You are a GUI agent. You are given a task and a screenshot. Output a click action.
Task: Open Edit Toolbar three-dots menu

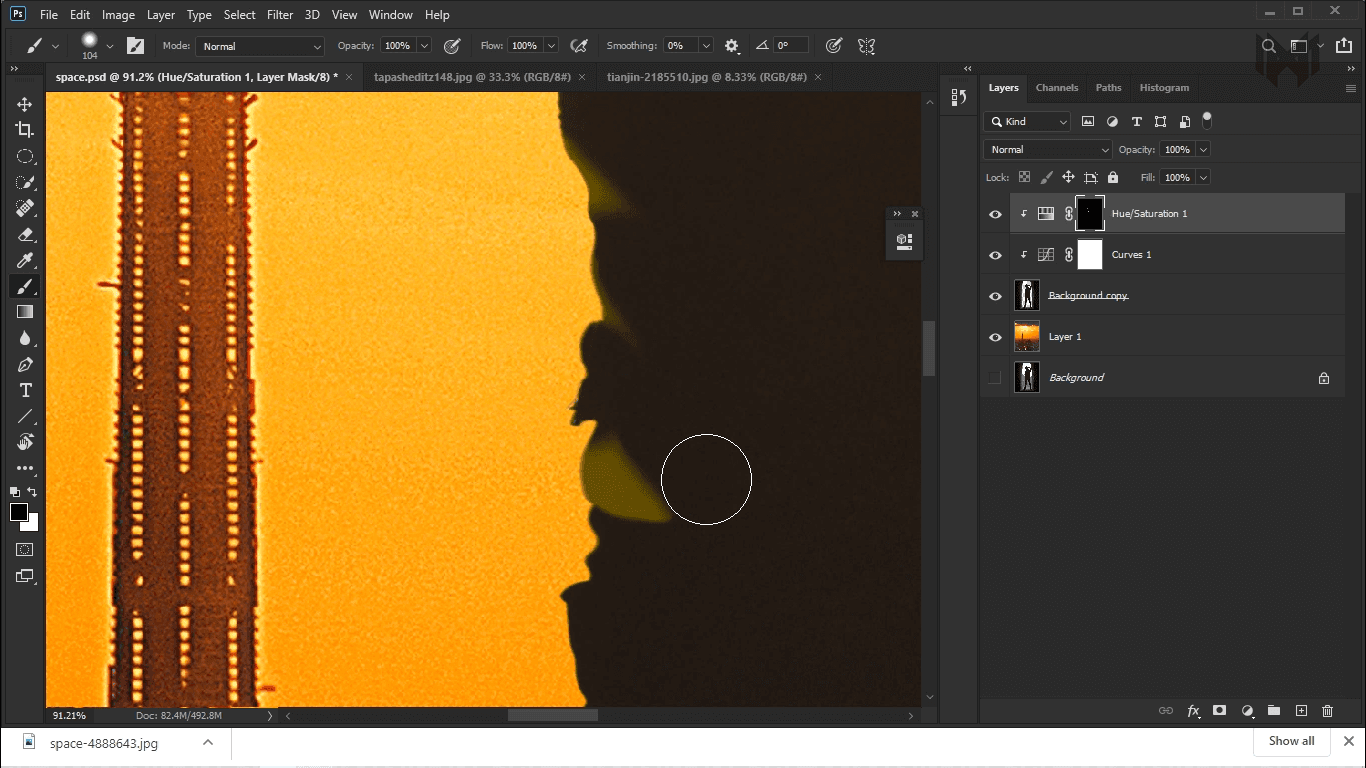pyautogui.click(x=25, y=468)
